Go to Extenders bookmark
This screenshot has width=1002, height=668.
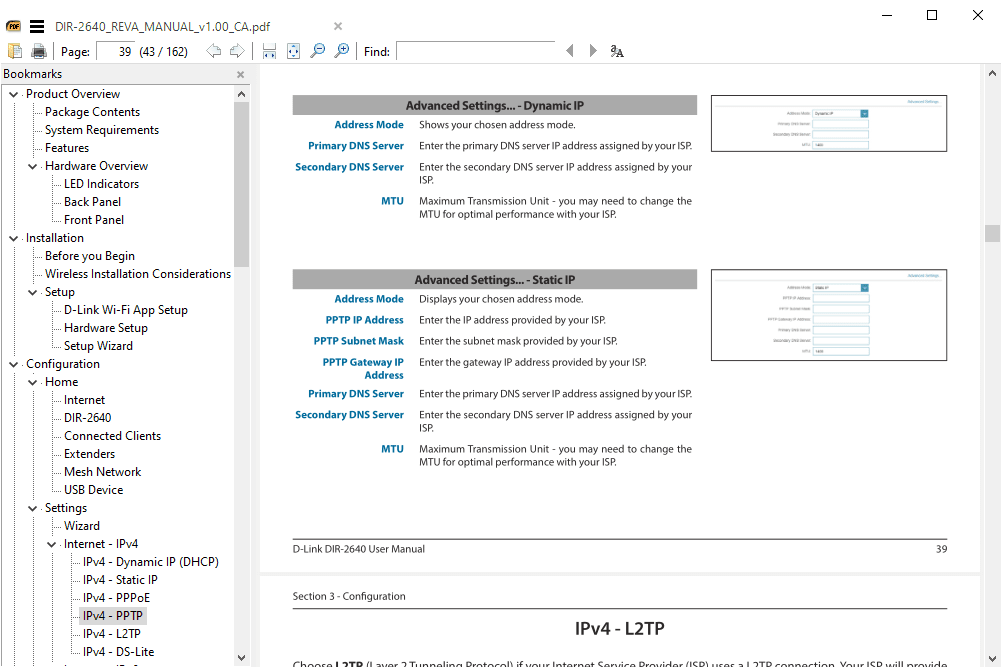click(89, 453)
